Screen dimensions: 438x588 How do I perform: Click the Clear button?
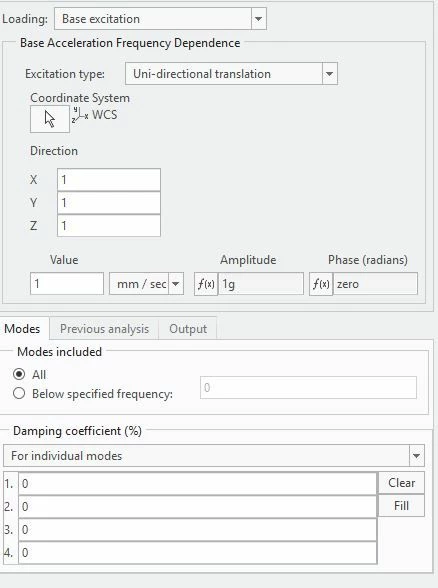pos(401,483)
